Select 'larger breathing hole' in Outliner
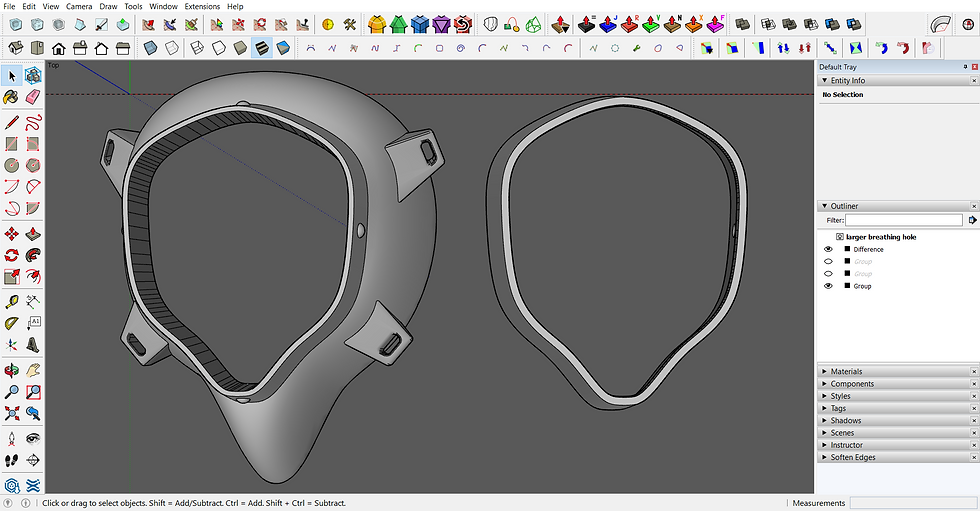Viewport: 980px width, 511px height. click(881, 237)
